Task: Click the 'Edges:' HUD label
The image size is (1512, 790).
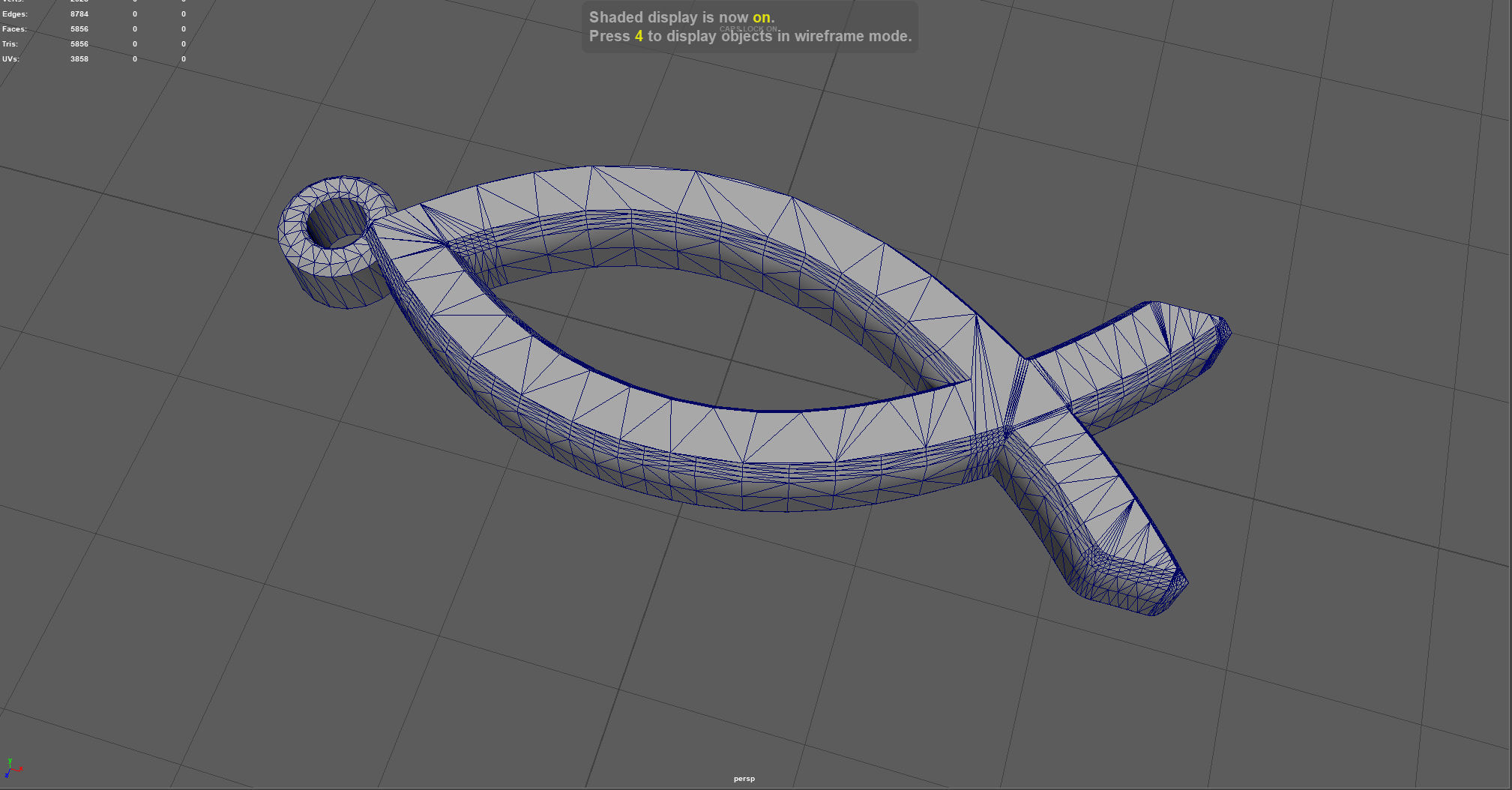Action: click(x=14, y=14)
